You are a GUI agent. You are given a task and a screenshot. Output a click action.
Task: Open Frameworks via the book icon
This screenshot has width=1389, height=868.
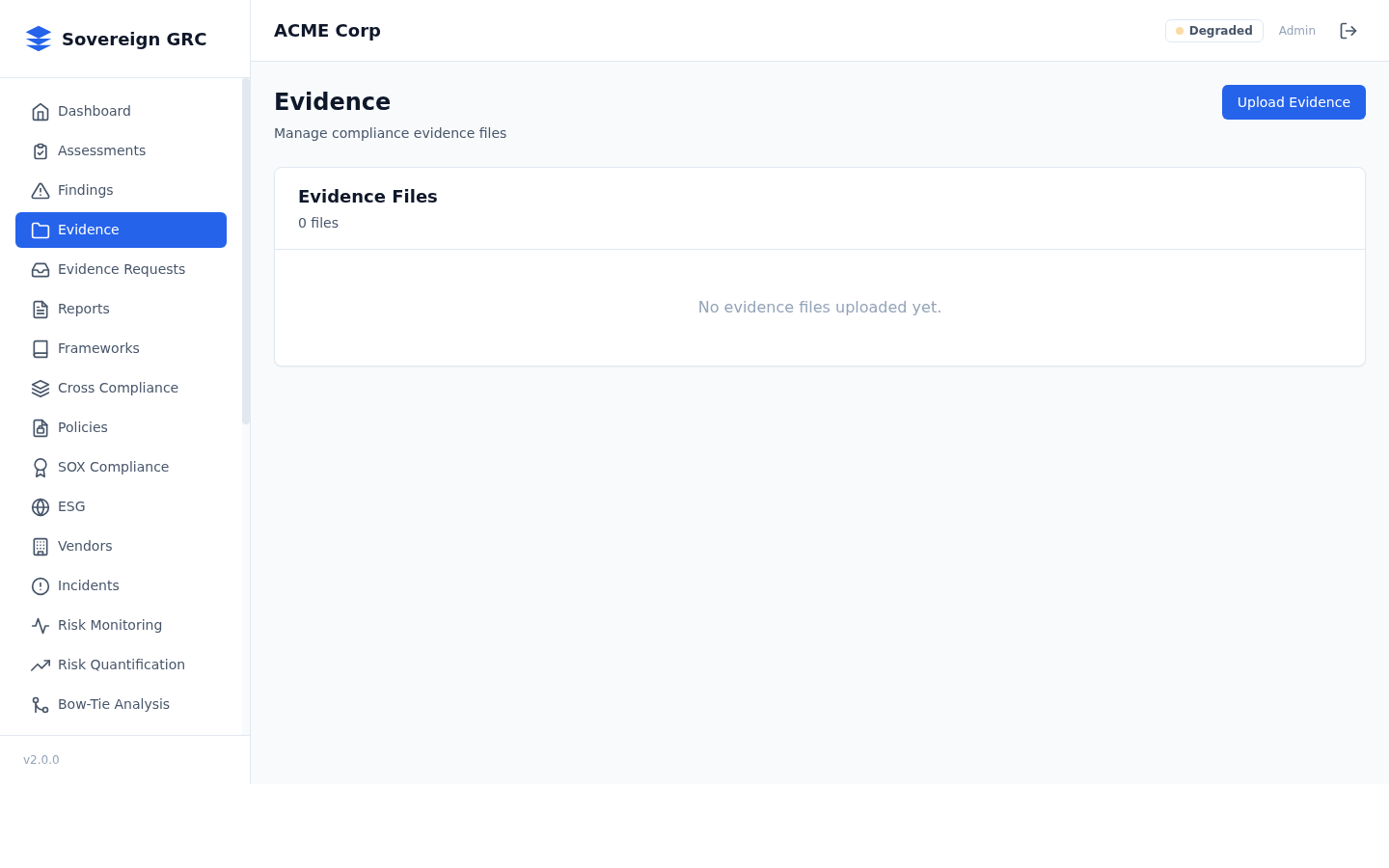[x=41, y=348]
